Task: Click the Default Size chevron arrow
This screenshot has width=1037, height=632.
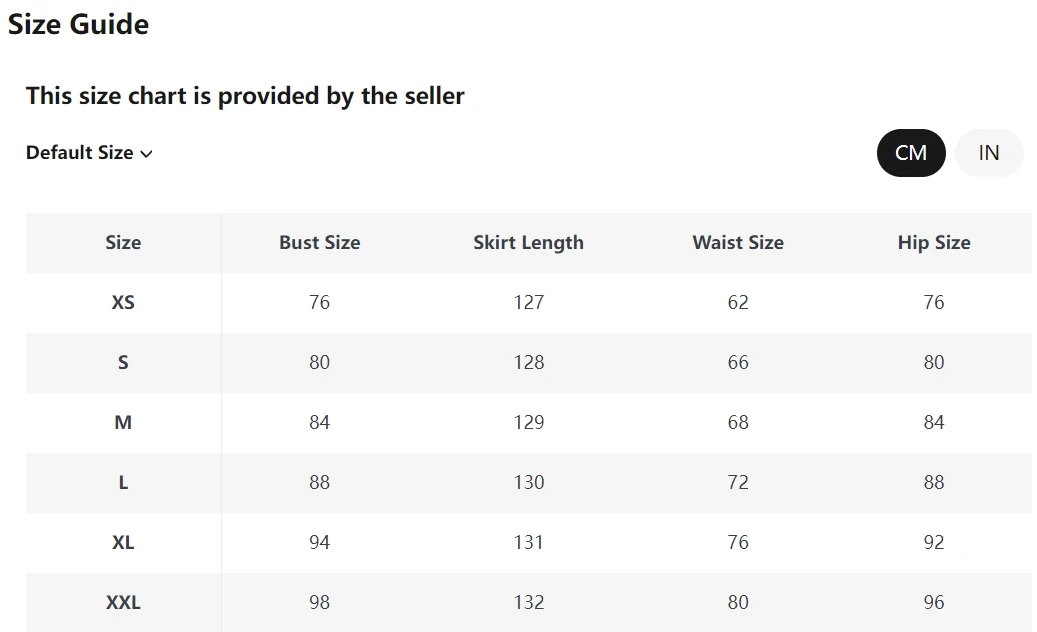Action: coord(147,154)
